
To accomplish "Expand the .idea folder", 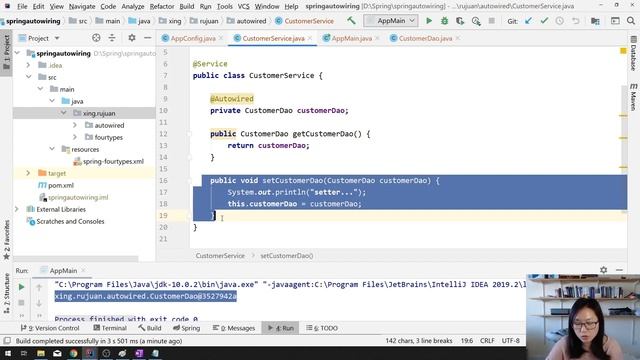I will click(29, 65).
